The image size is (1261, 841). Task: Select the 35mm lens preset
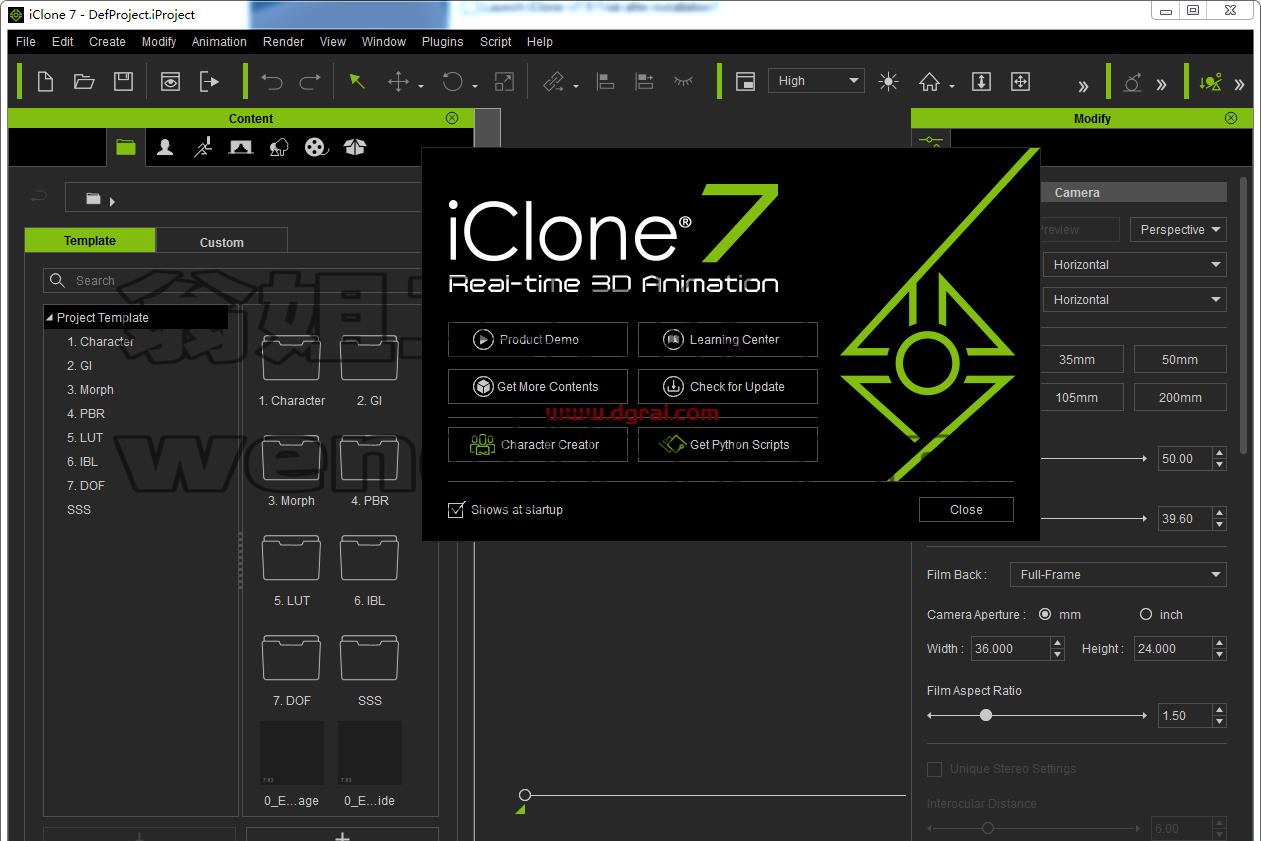1077,360
